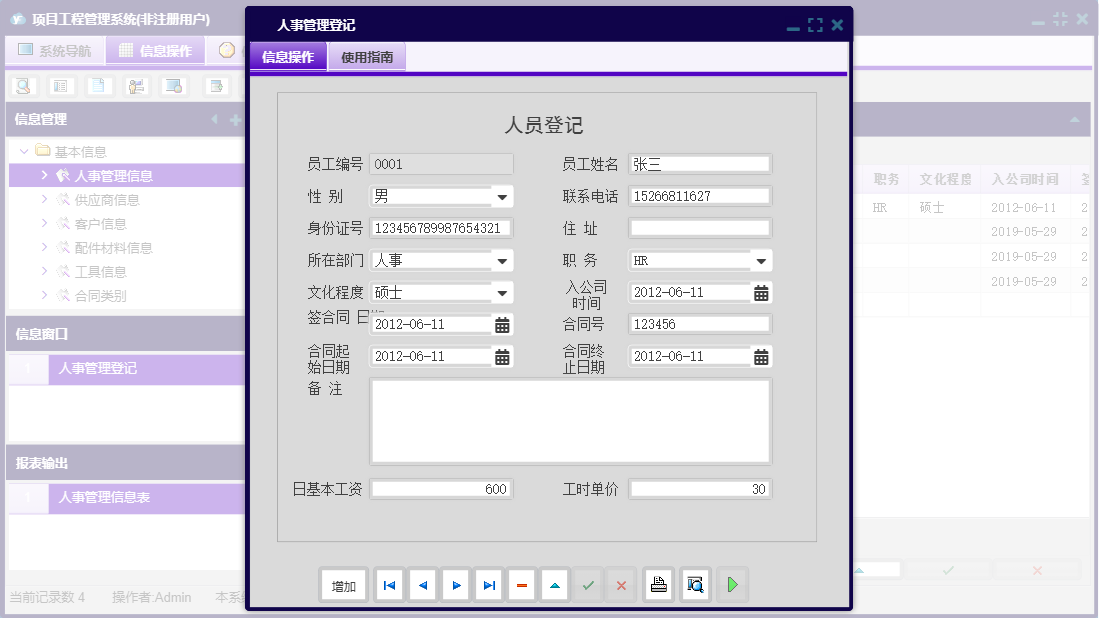Open the print preview
The width and height of the screenshot is (1099, 618).
coord(695,585)
